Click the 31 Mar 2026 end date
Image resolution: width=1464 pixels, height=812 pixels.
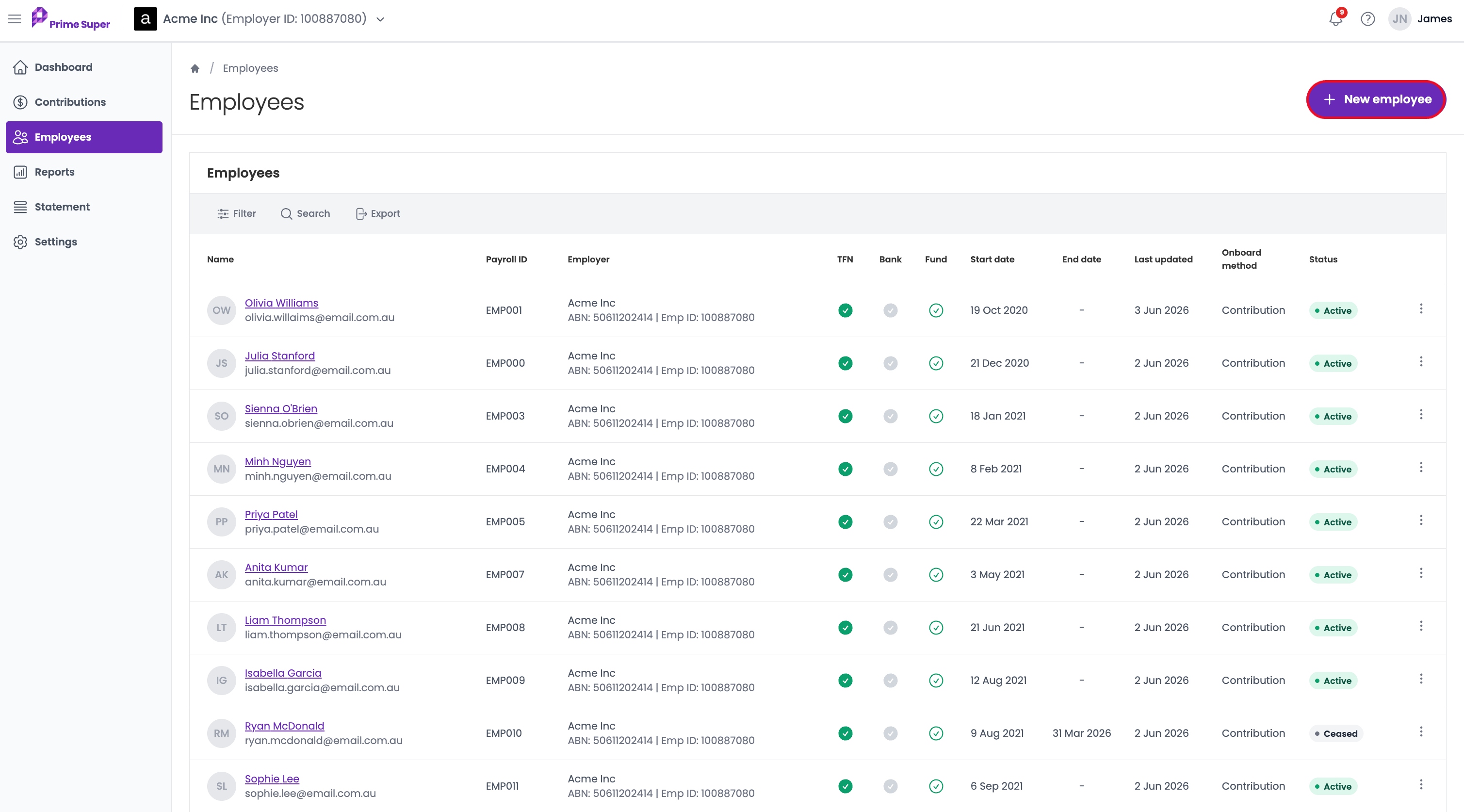[x=1081, y=733]
